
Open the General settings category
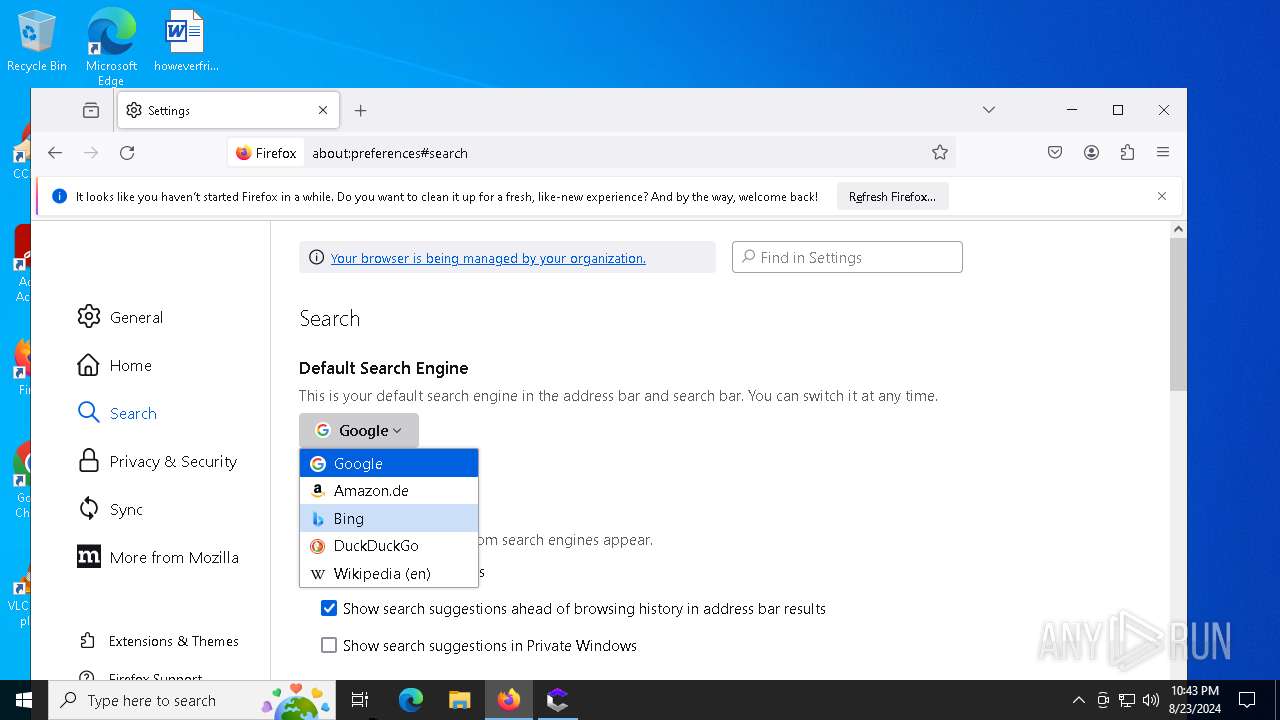click(120, 317)
